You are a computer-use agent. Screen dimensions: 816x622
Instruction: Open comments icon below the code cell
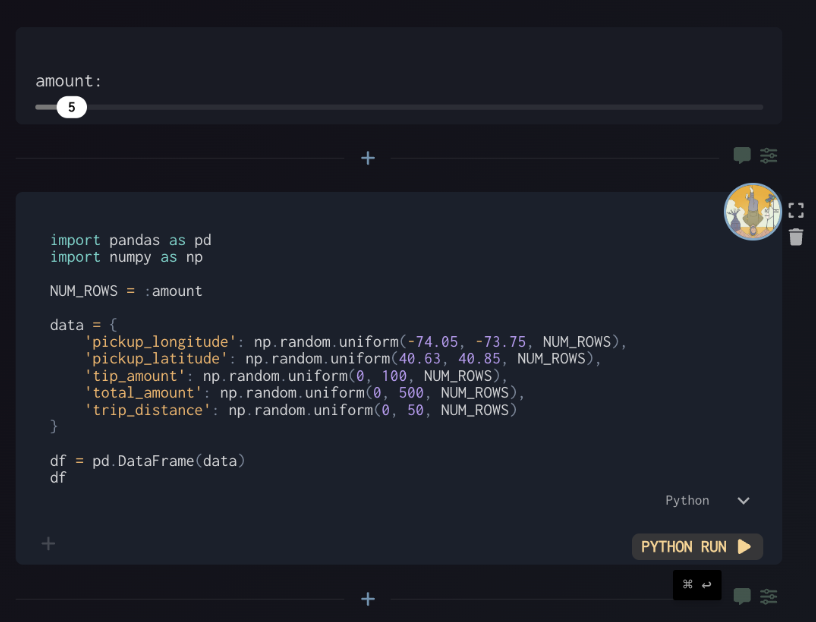[x=742, y=596]
